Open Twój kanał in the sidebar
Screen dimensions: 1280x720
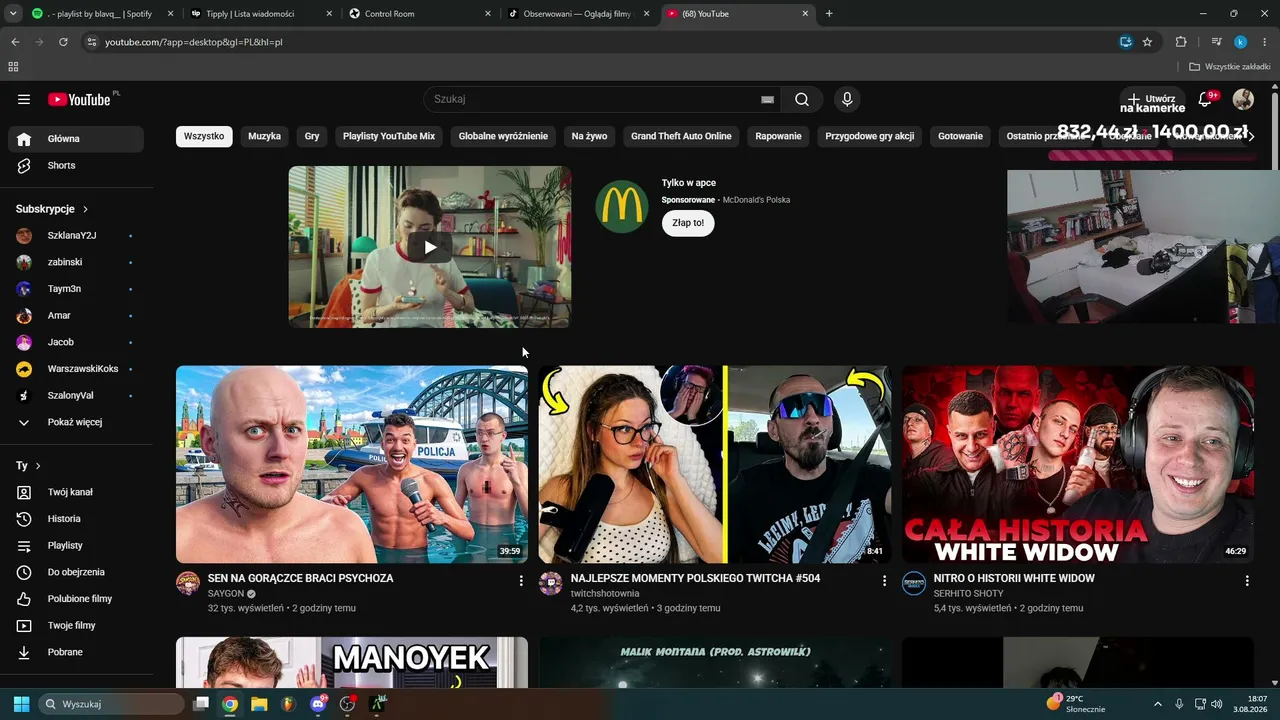[76, 492]
